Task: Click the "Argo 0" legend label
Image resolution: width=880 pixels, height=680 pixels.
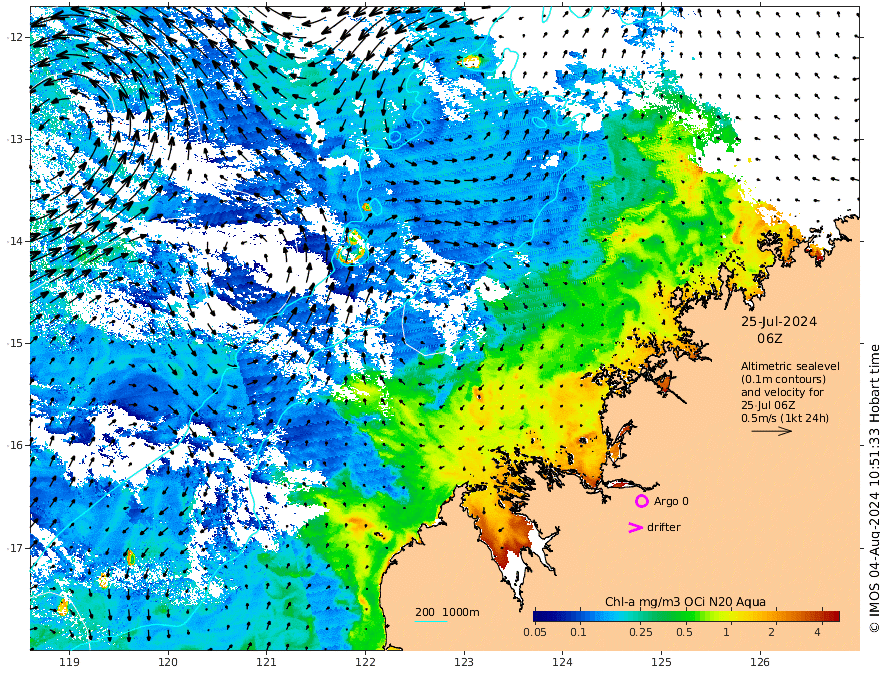Action: coord(671,501)
